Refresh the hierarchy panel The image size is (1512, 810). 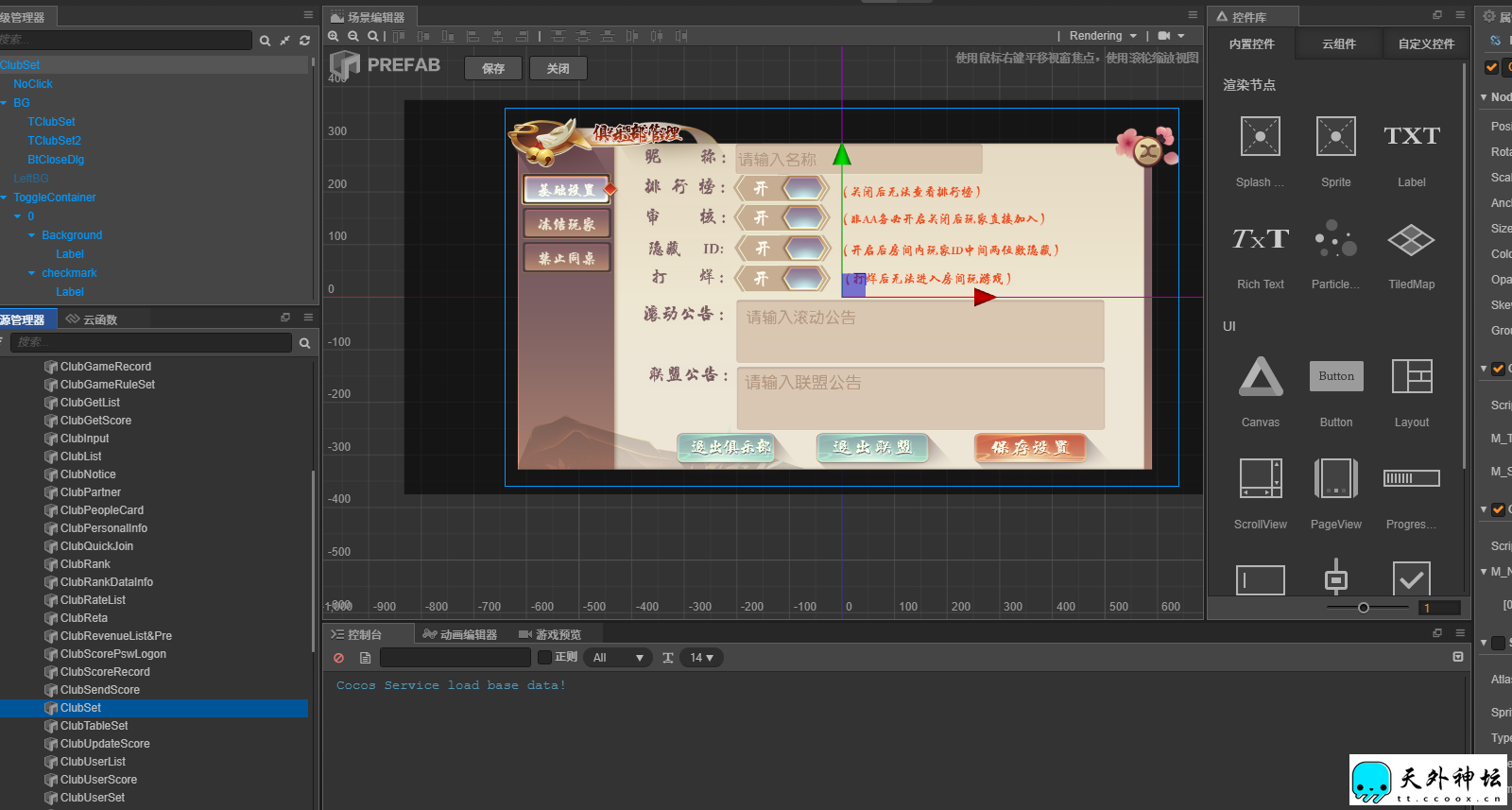coord(304,41)
